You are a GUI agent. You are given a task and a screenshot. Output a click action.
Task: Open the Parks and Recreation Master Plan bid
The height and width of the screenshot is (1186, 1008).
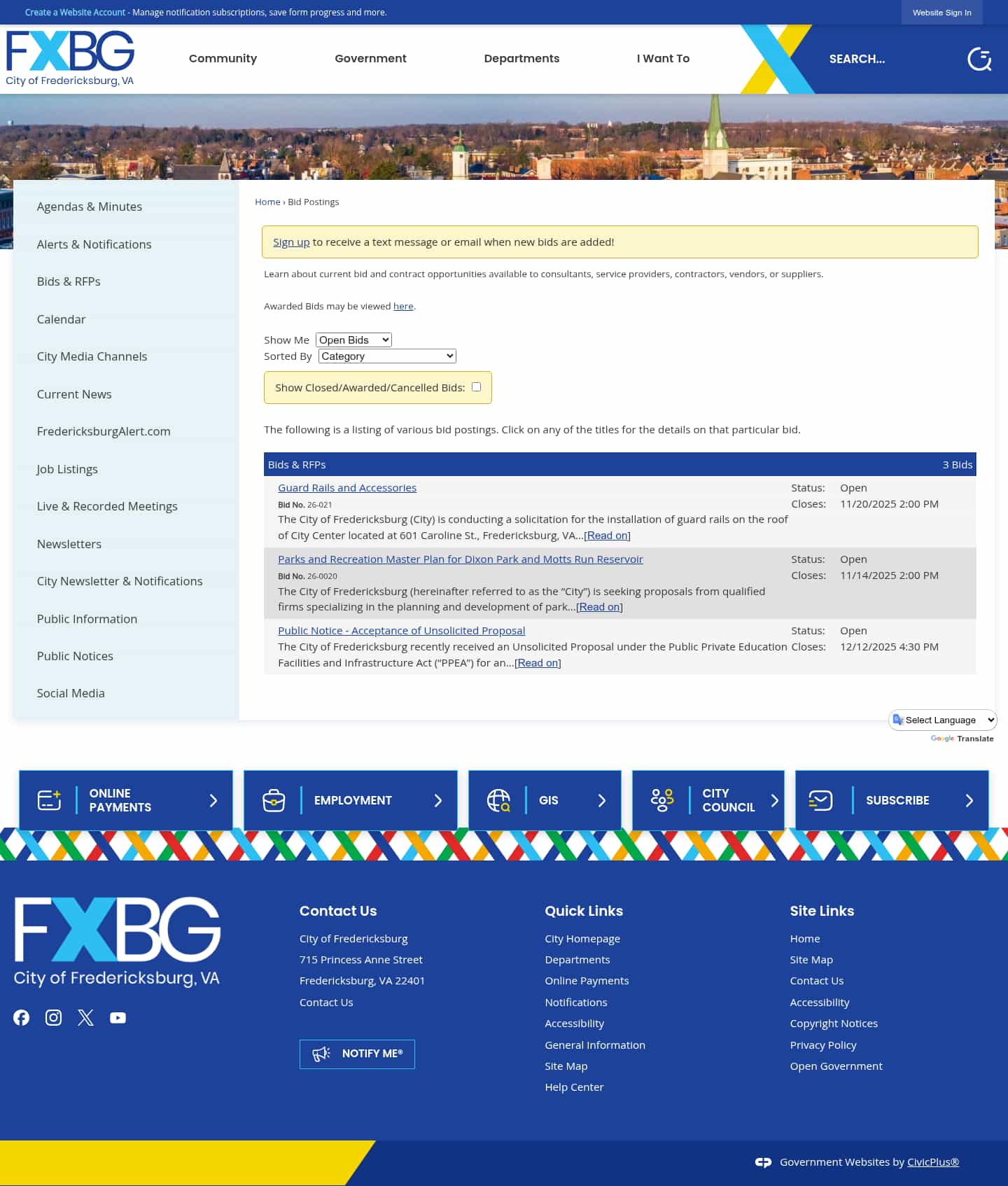click(x=461, y=559)
